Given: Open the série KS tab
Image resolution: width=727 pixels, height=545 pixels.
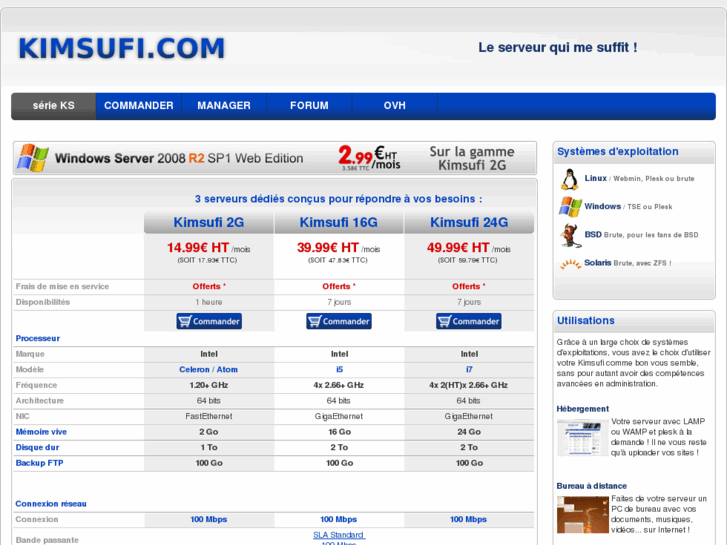Looking at the screenshot, I should point(54,106).
